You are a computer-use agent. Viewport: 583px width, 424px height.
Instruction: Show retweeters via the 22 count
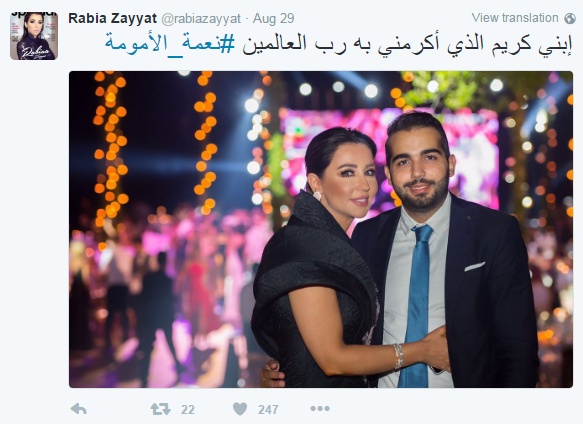188,410
